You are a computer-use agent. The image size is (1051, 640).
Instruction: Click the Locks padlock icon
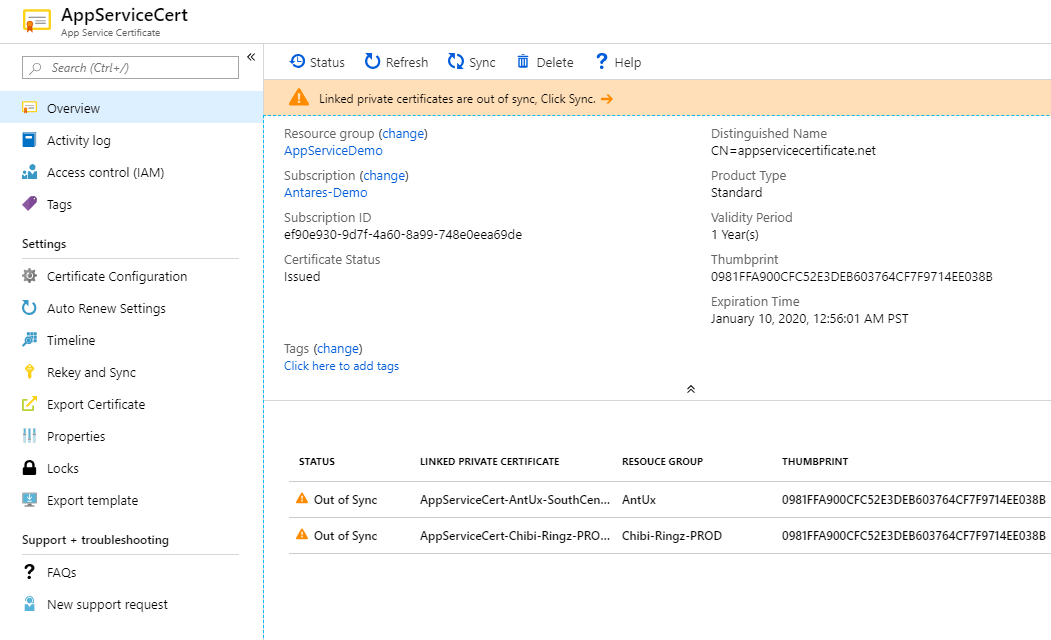[x=29, y=468]
